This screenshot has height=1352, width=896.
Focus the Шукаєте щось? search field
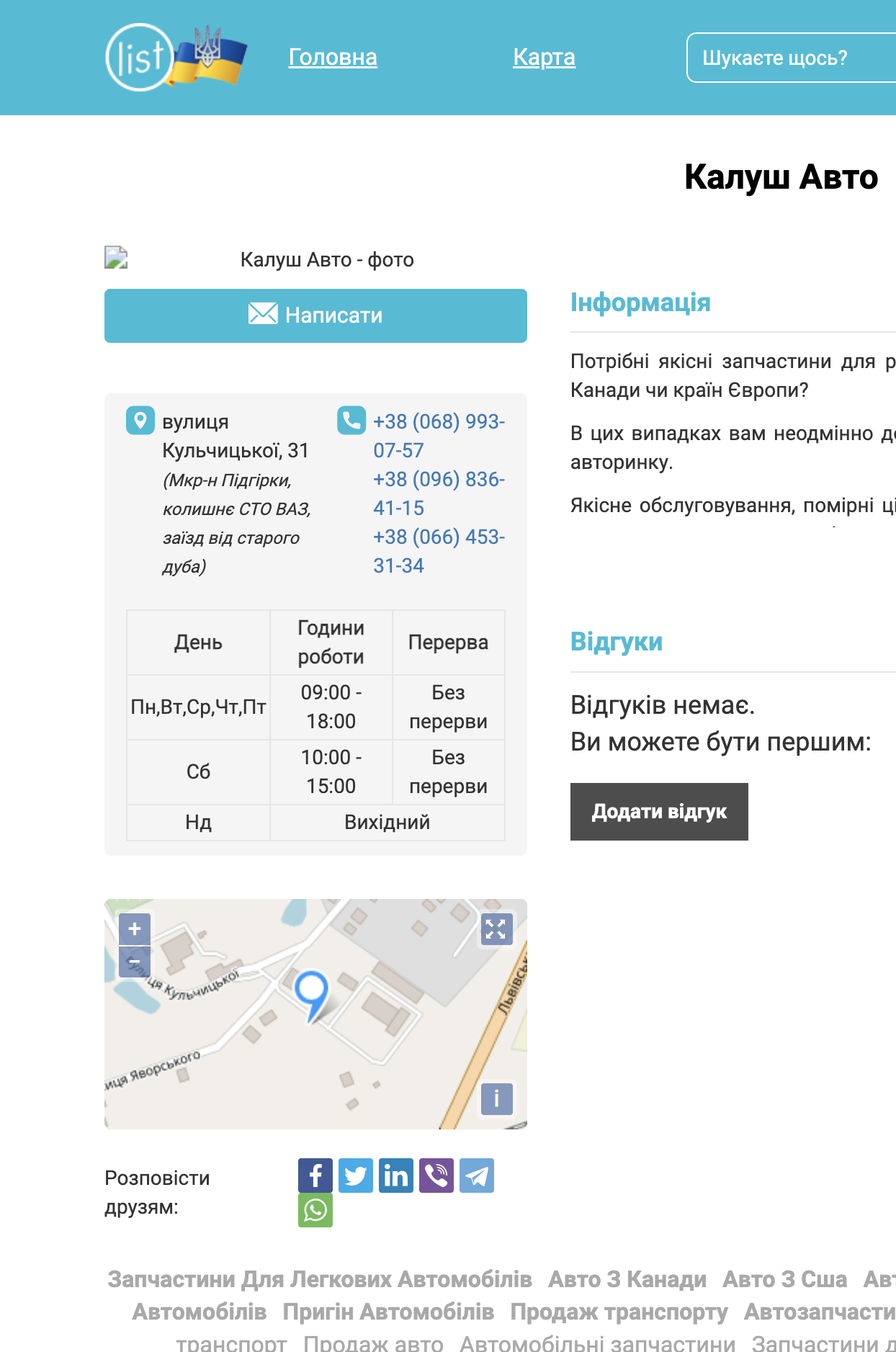792,58
